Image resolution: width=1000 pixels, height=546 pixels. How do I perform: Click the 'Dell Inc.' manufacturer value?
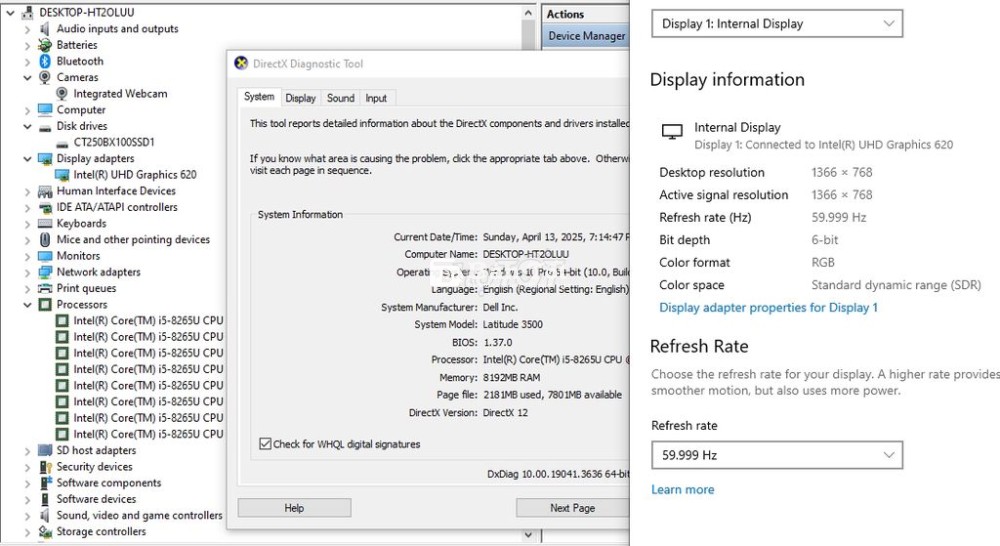[x=500, y=307]
